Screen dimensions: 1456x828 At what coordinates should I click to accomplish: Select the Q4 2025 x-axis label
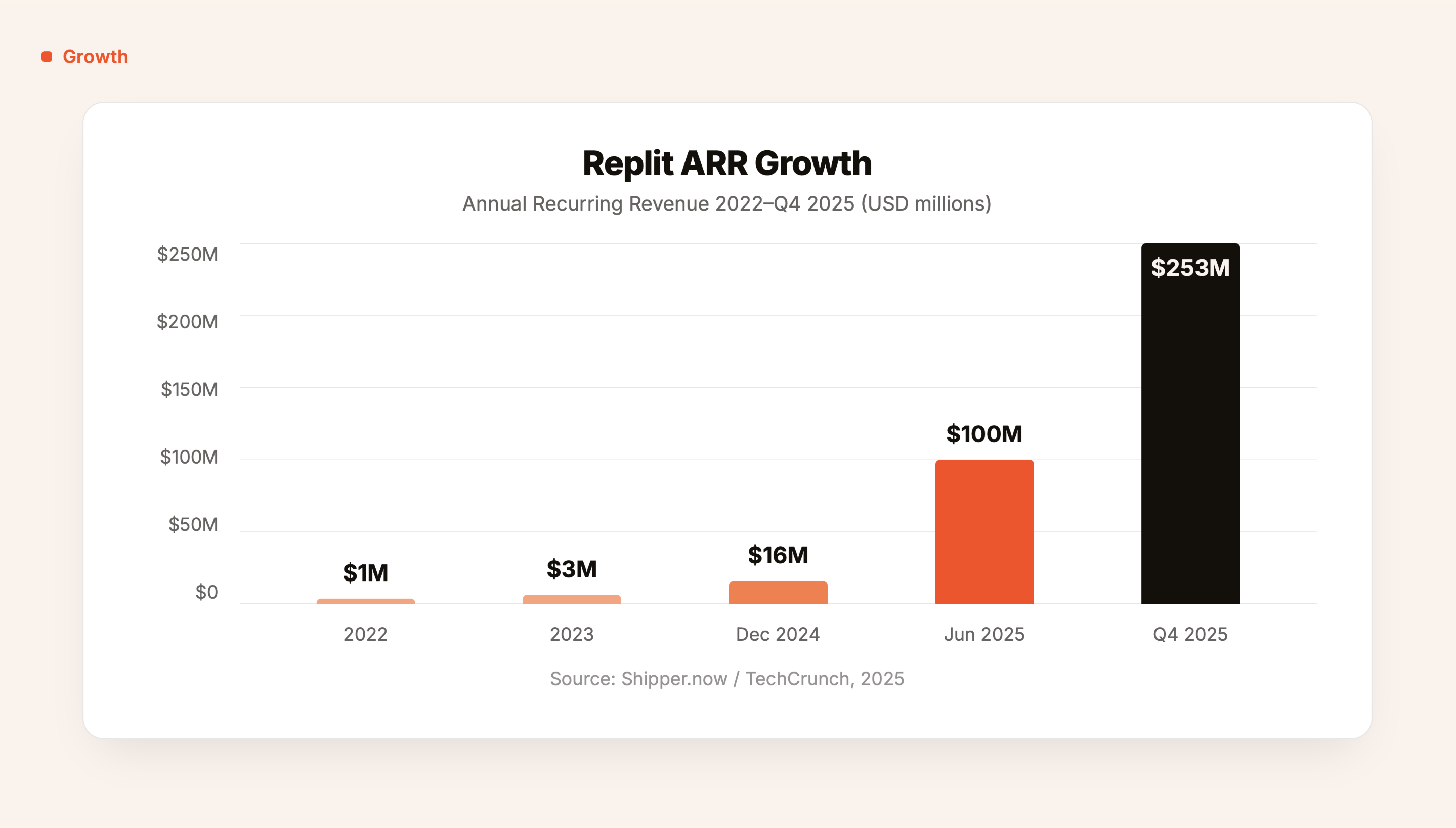click(1190, 634)
